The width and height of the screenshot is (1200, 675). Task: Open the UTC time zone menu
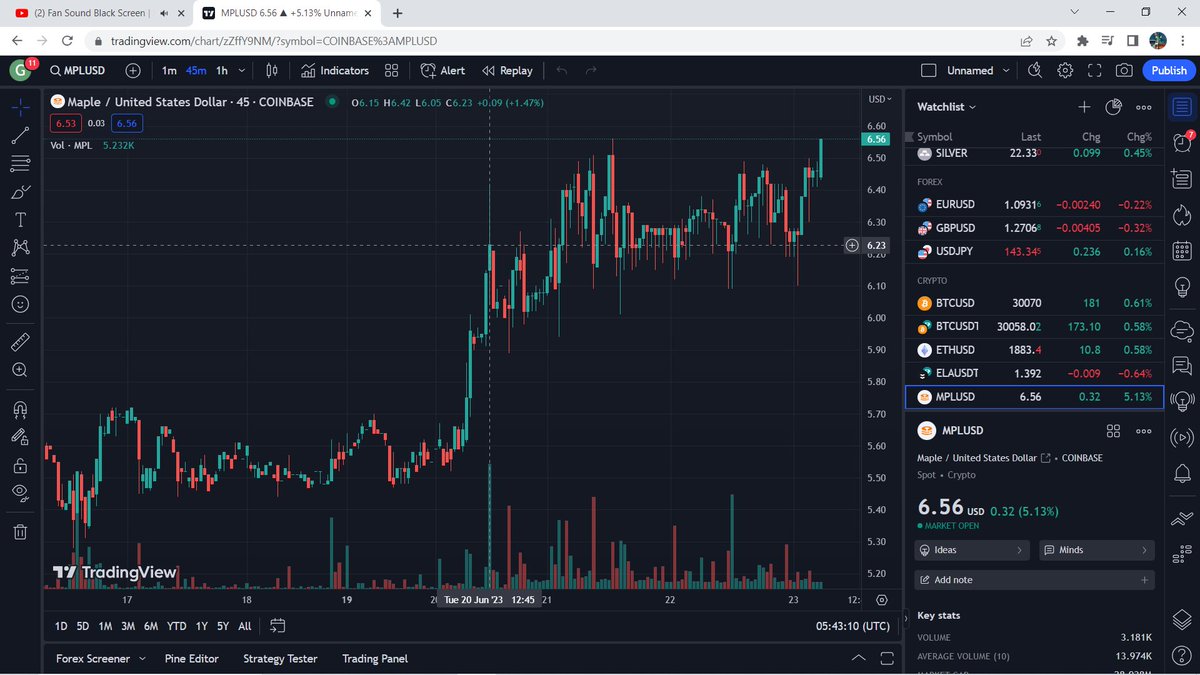[852, 626]
